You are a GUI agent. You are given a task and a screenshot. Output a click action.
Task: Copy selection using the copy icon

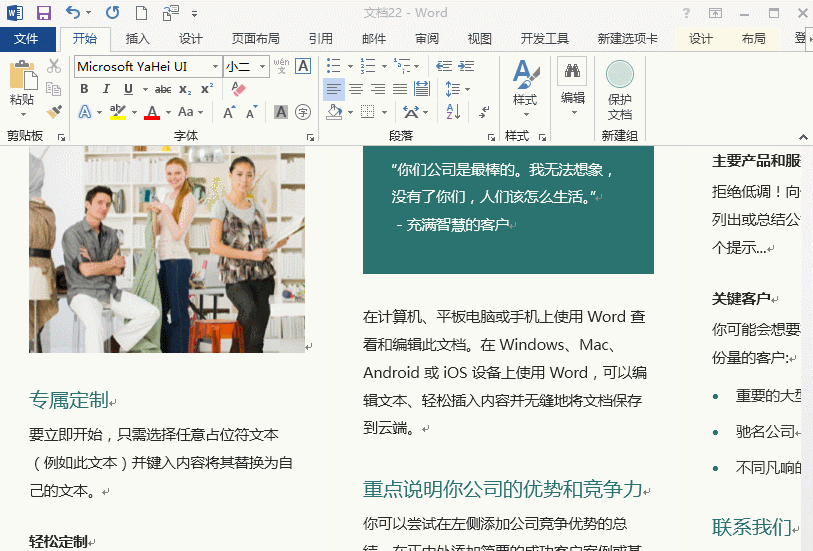(x=53, y=89)
